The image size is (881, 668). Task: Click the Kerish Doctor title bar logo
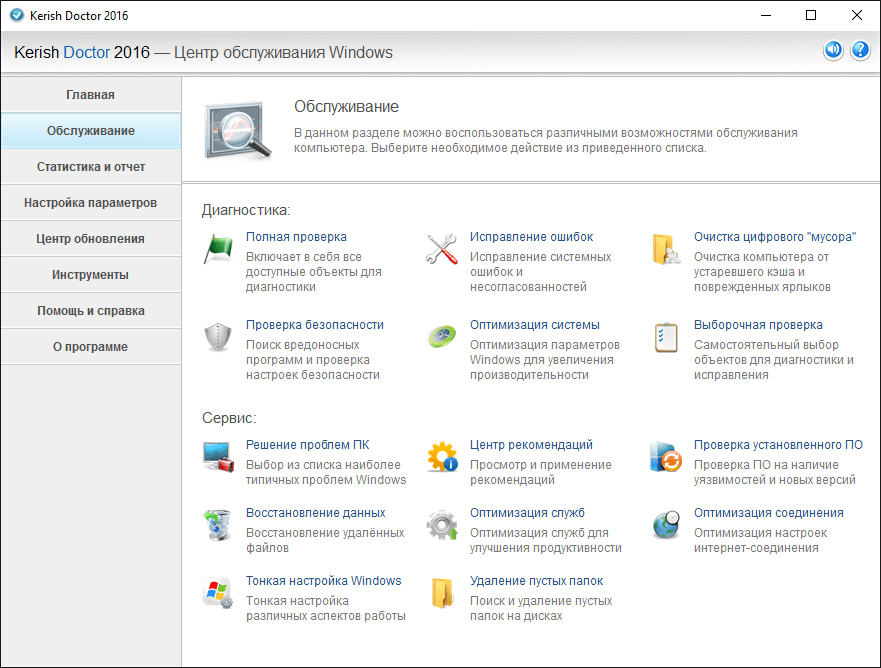(17, 15)
